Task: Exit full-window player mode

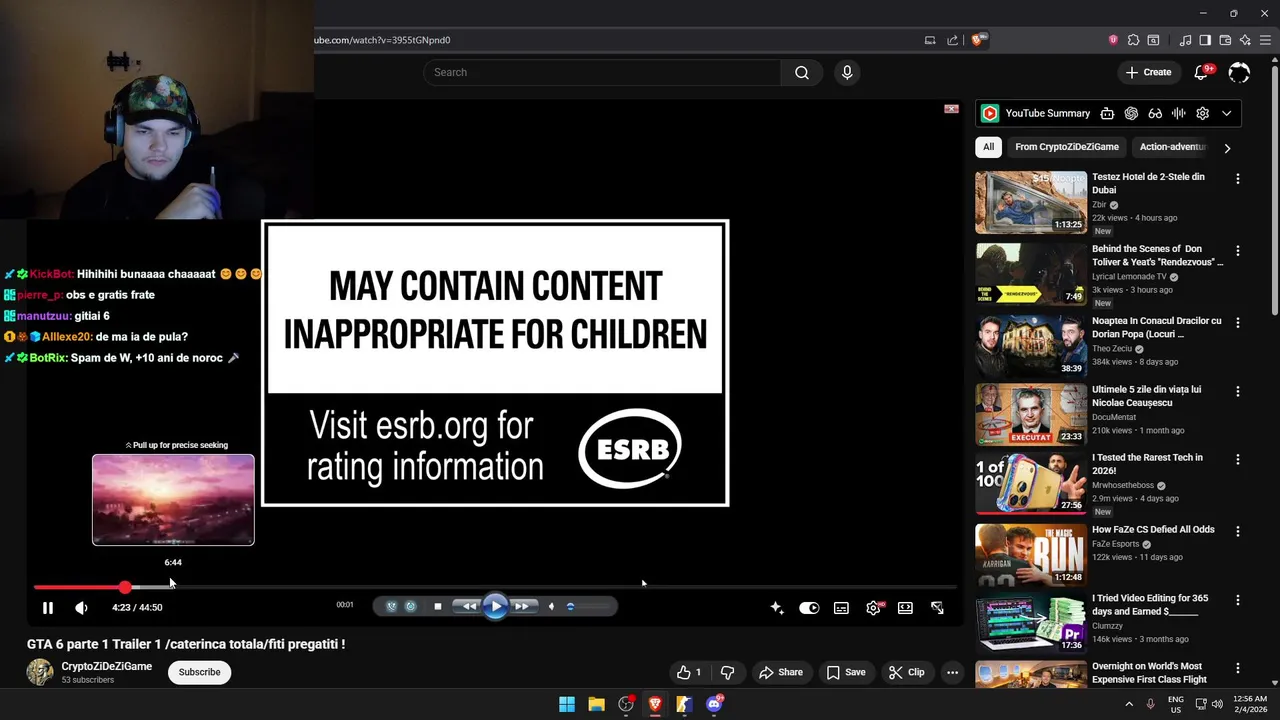Action: (937, 607)
